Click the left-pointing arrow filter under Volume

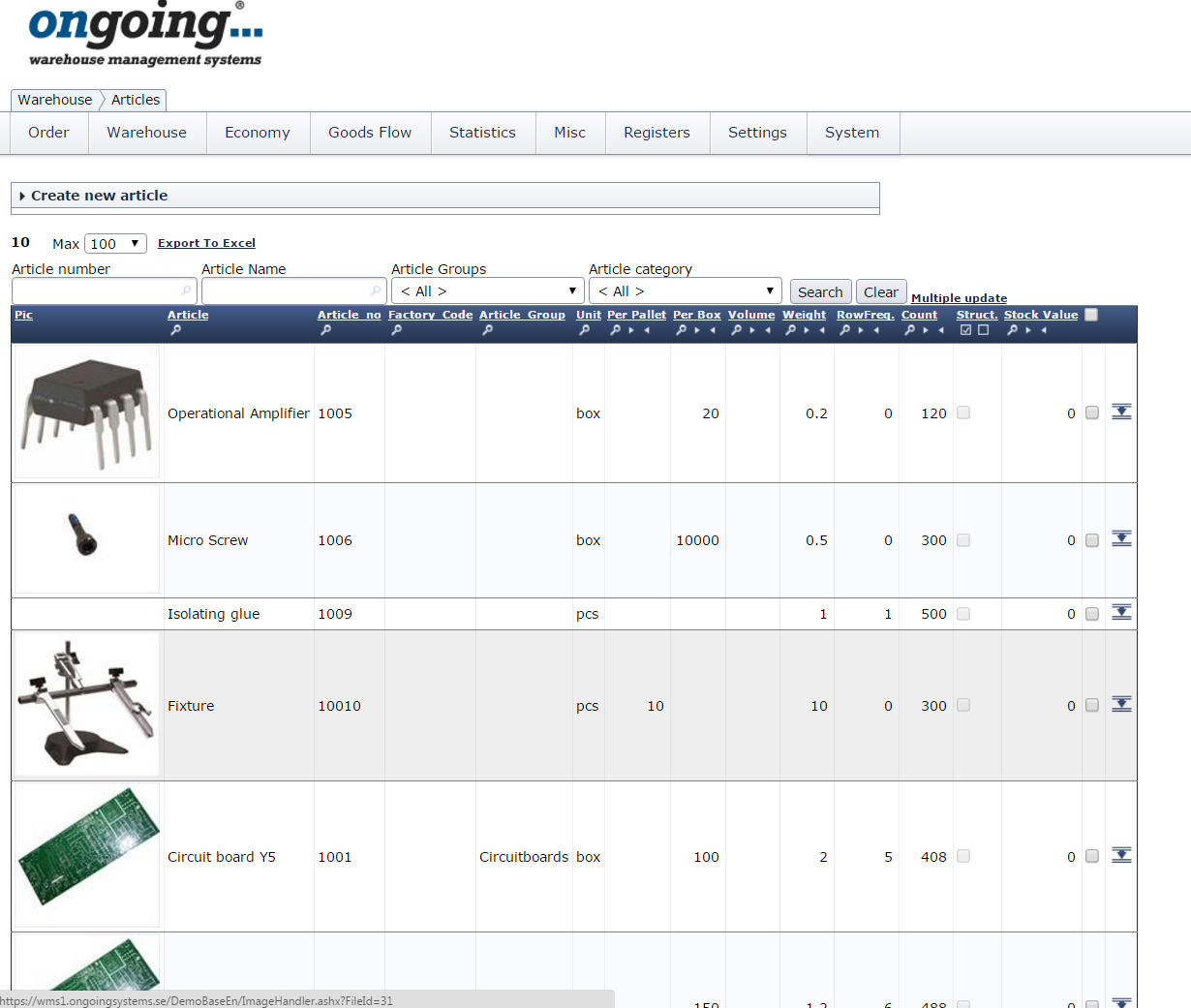pos(768,330)
